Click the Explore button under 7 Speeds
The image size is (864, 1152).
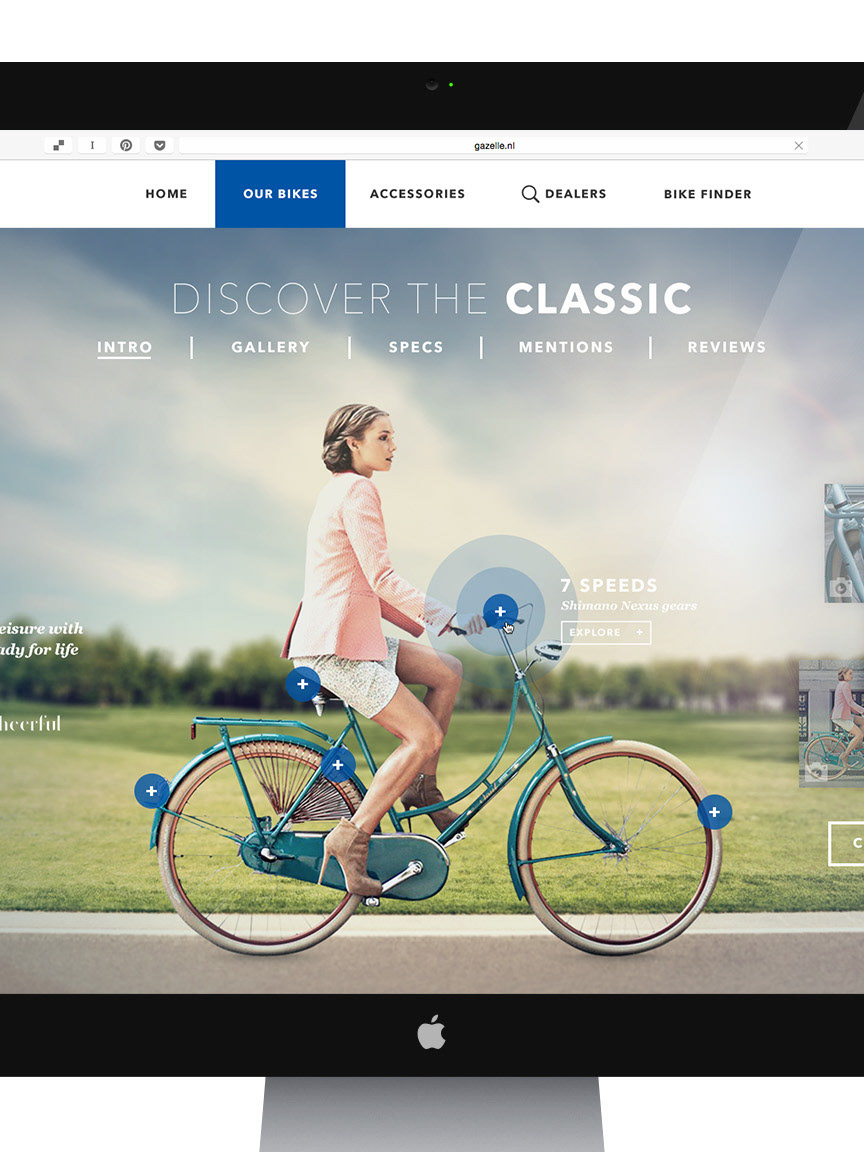pos(606,633)
